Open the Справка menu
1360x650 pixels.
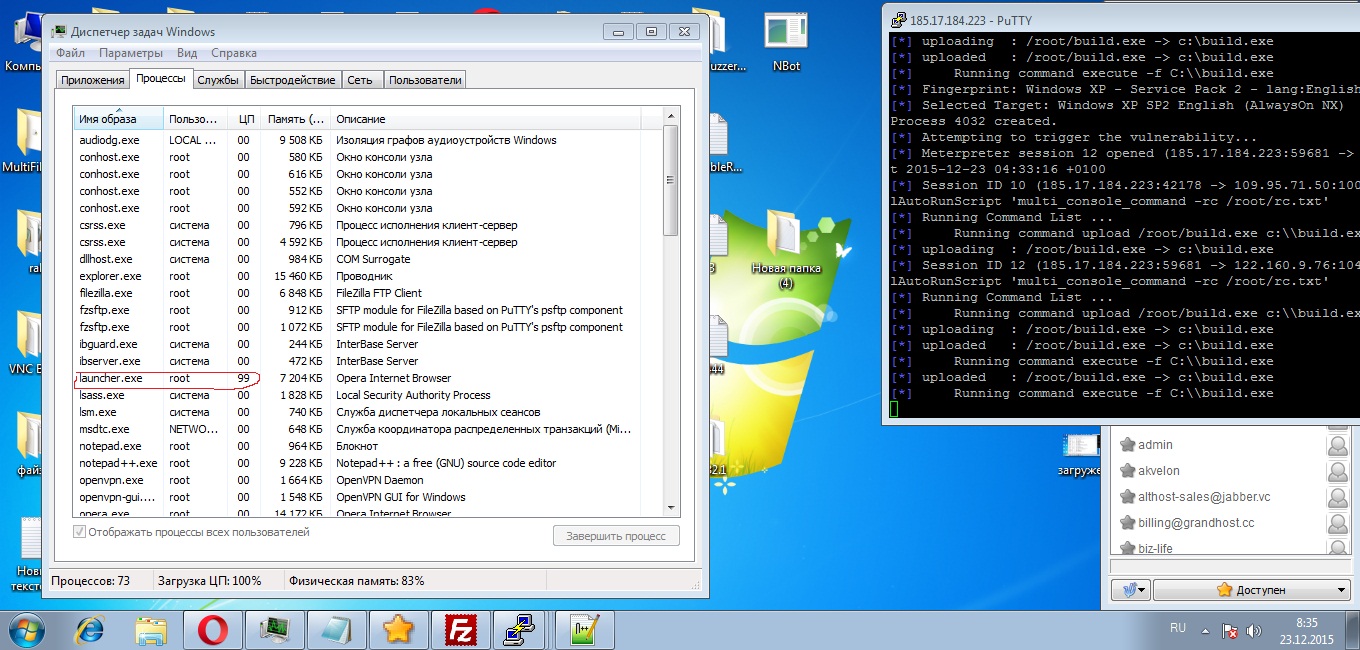point(234,53)
